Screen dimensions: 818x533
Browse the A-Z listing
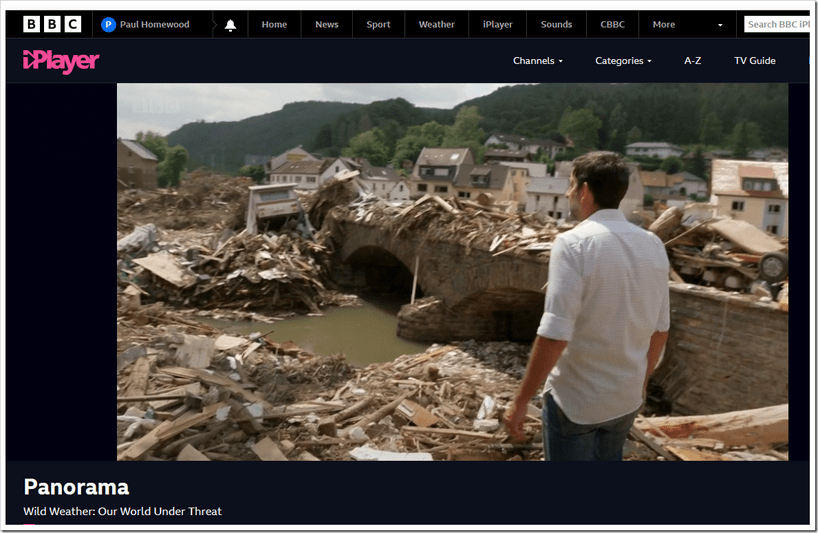692,61
